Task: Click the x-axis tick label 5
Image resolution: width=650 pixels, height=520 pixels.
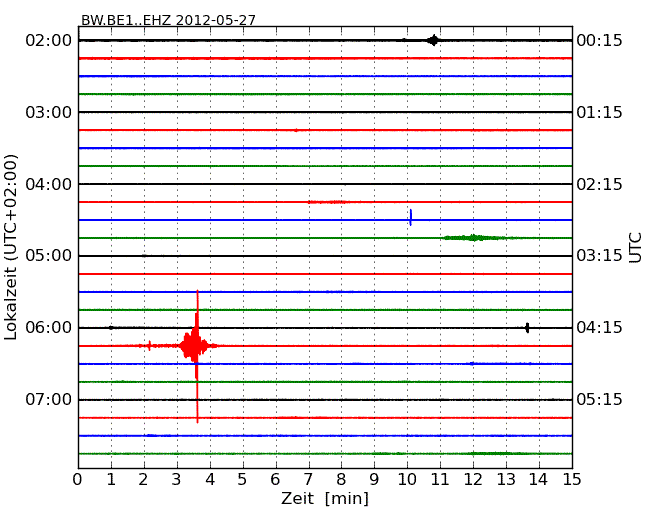Action: point(242,480)
